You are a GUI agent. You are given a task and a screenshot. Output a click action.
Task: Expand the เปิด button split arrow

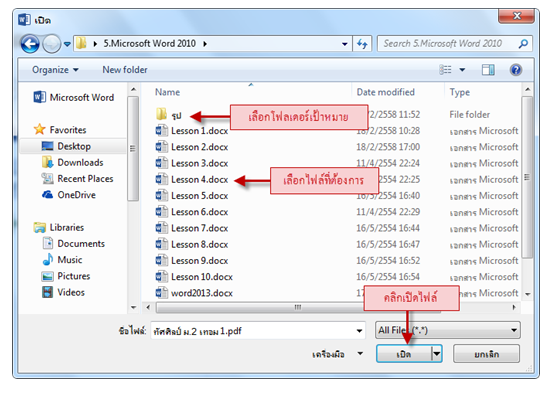point(437,354)
